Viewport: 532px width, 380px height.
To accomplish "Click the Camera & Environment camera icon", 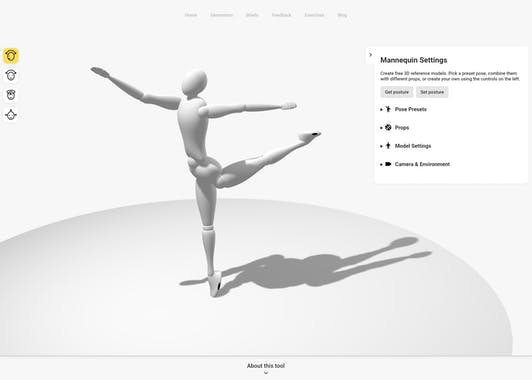I will tap(388, 164).
